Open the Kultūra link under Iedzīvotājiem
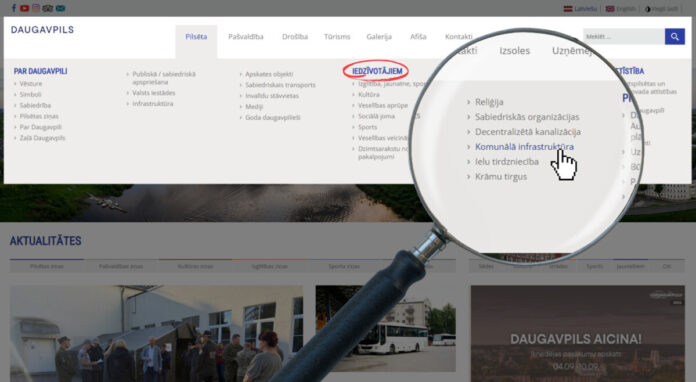This screenshot has height=382, width=696. [x=368, y=95]
